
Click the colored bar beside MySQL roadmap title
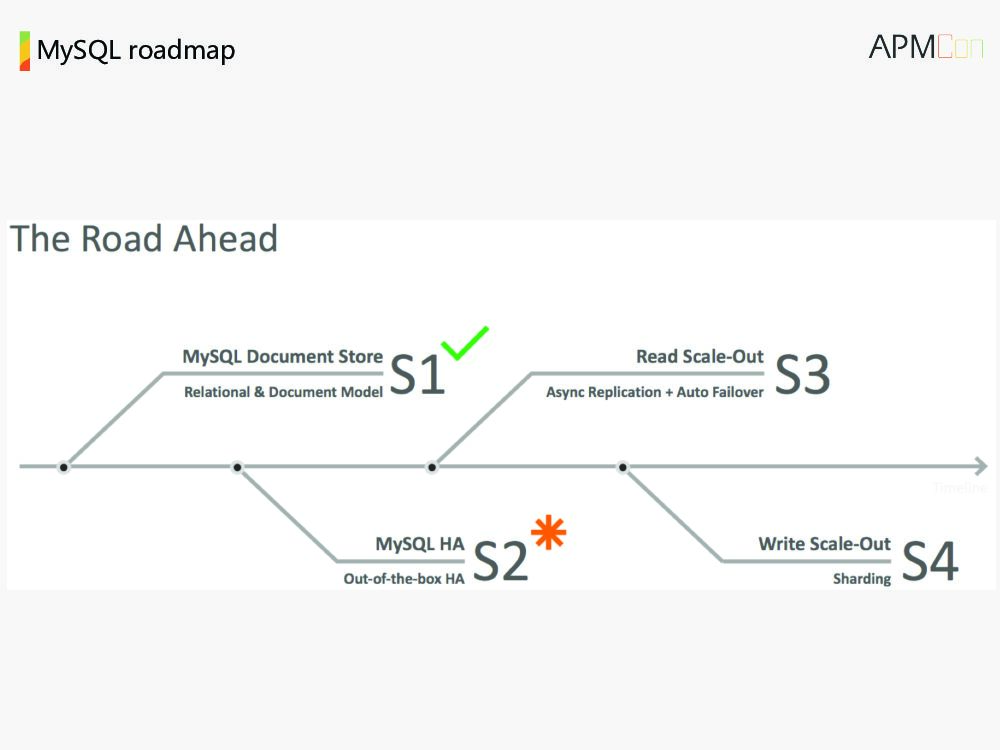tap(24, 50)
